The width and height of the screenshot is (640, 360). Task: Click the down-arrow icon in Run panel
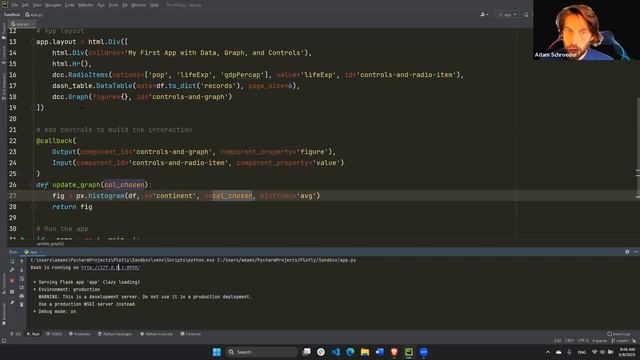22,270
